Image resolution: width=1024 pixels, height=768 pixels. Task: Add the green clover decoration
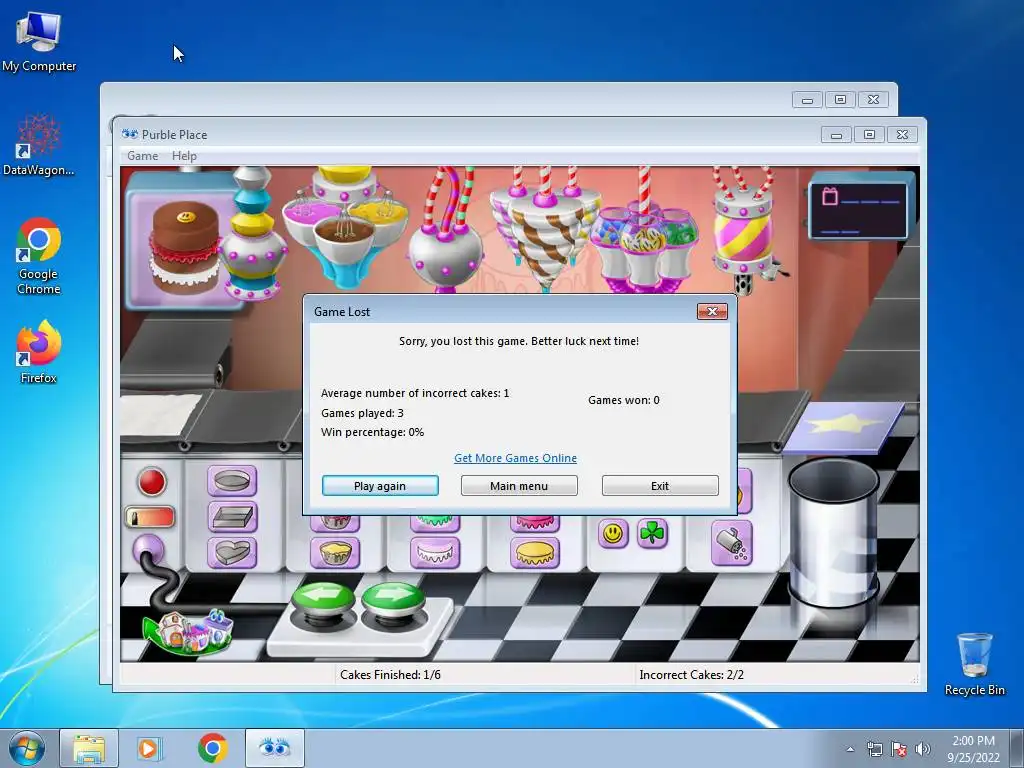tap(652, 534)
